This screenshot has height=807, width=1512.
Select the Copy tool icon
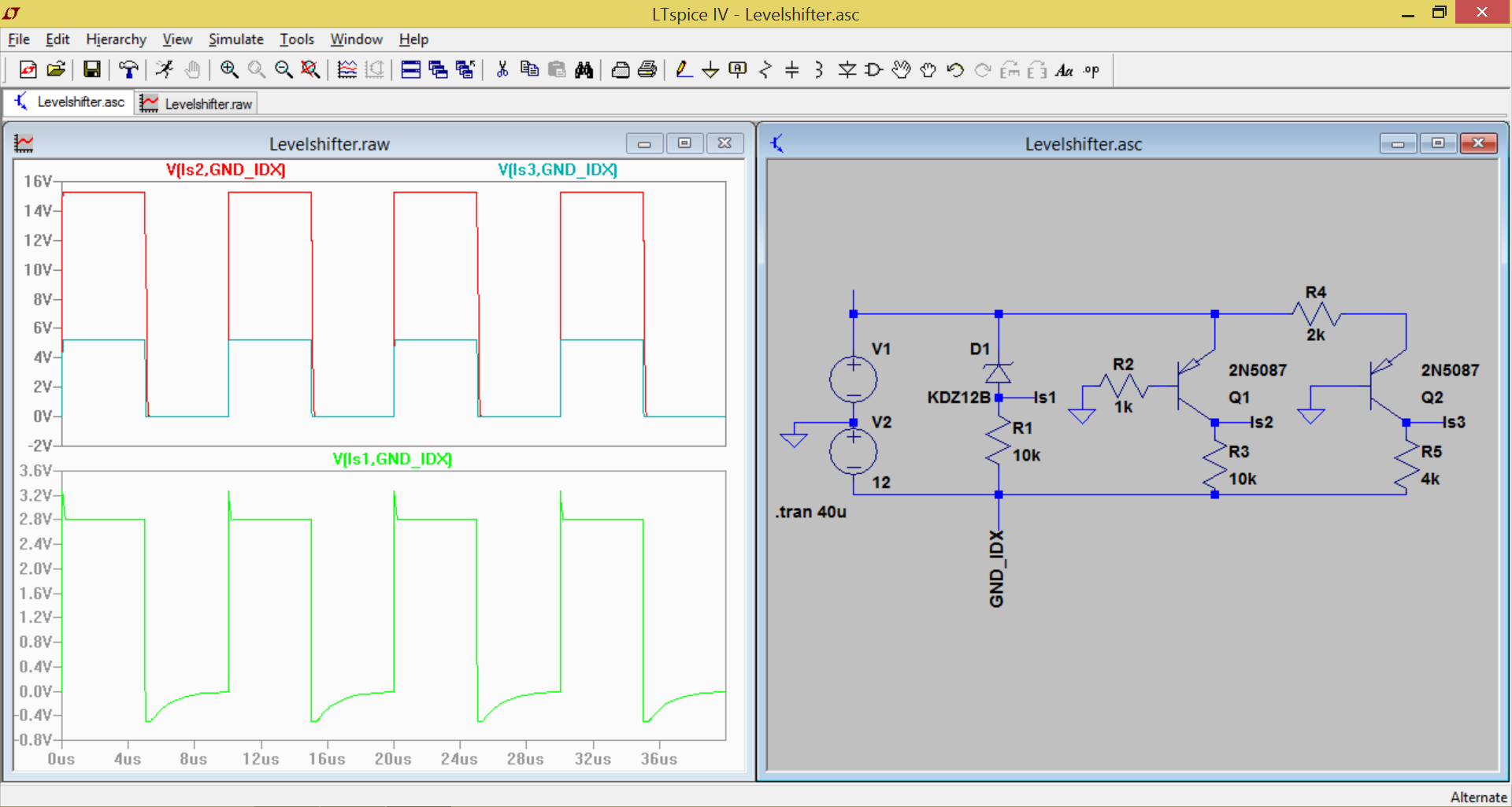click(x=529, y=70)
